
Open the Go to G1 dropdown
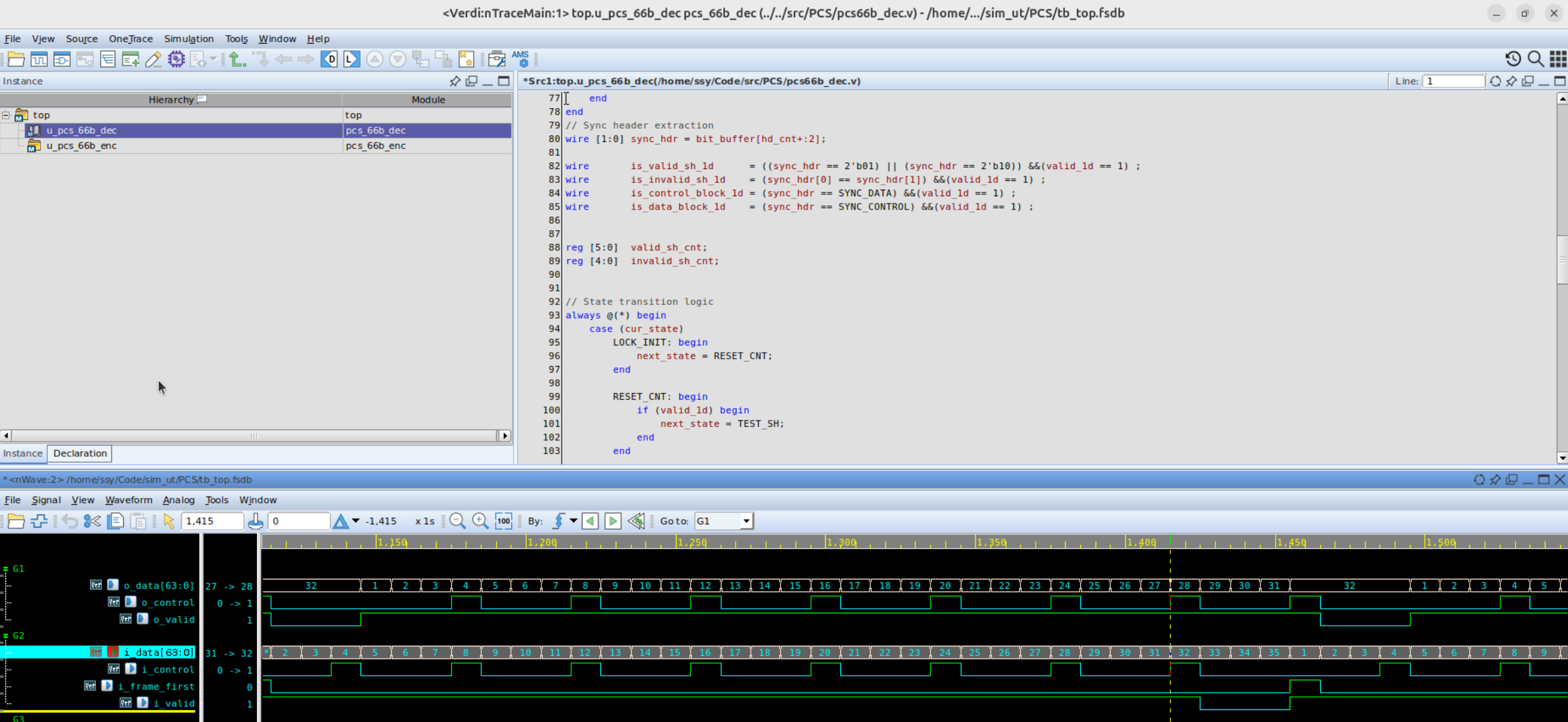[746, 521]
